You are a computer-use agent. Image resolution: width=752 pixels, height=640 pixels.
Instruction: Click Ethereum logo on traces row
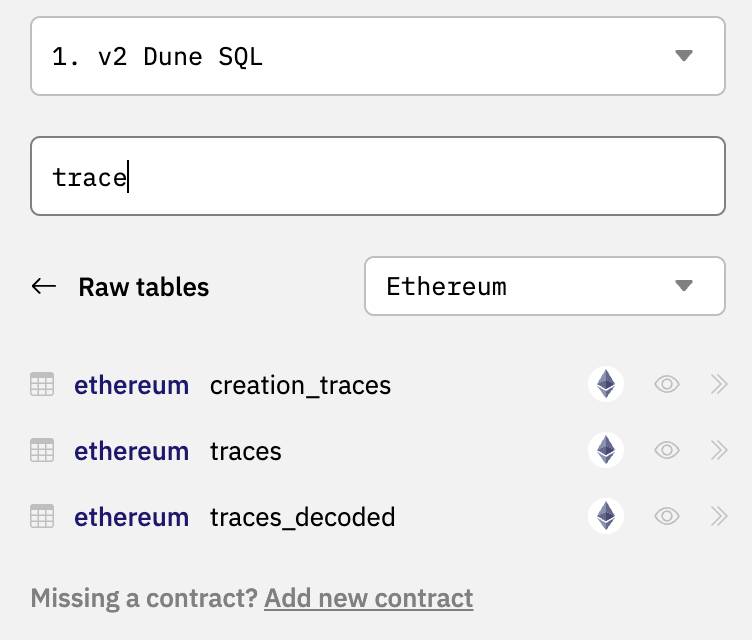(x=606, y=450)
